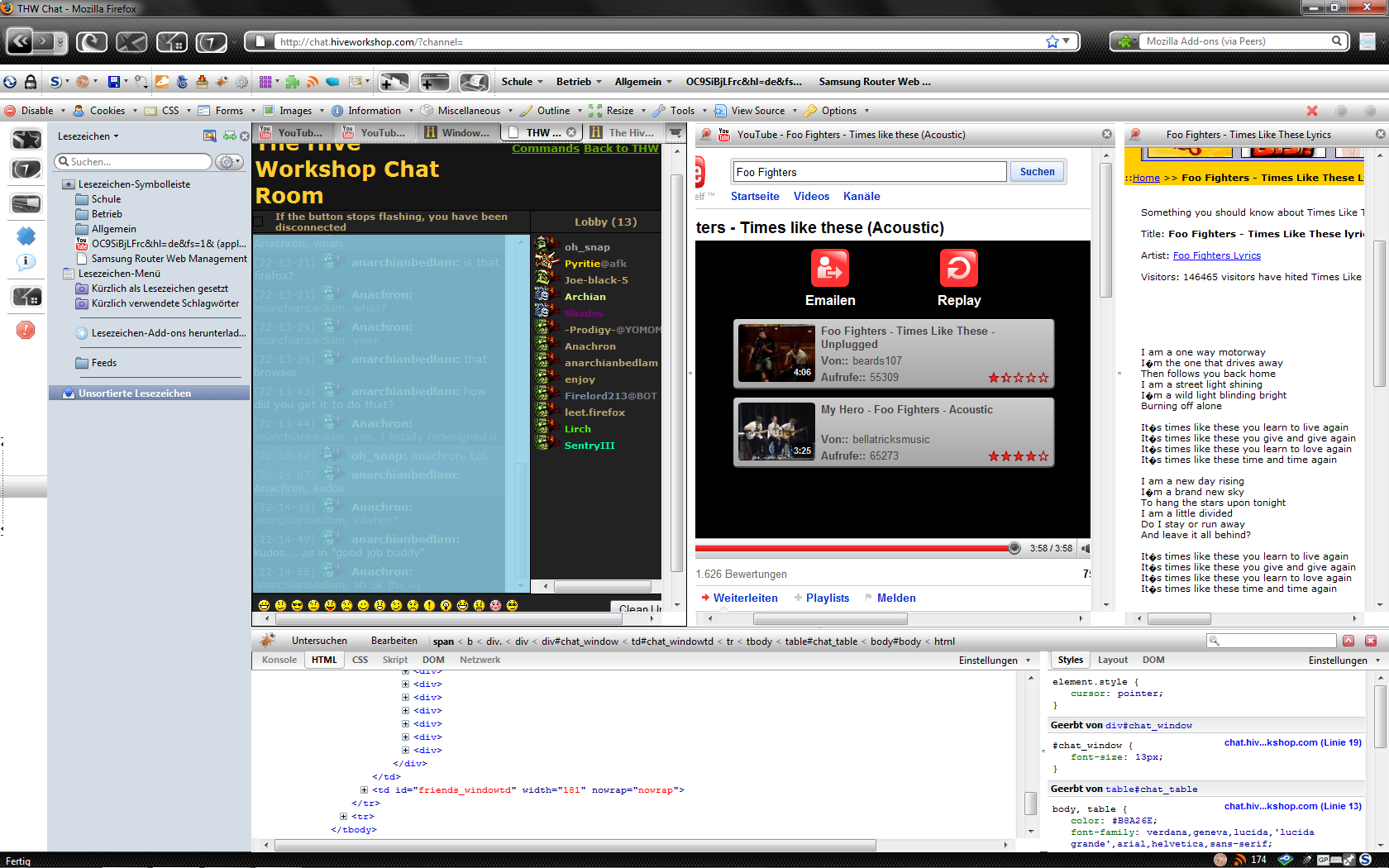Switch to the Konsole Firebug tab
The width and height of the screenshot is (1389, 868).
coord(279,660)
